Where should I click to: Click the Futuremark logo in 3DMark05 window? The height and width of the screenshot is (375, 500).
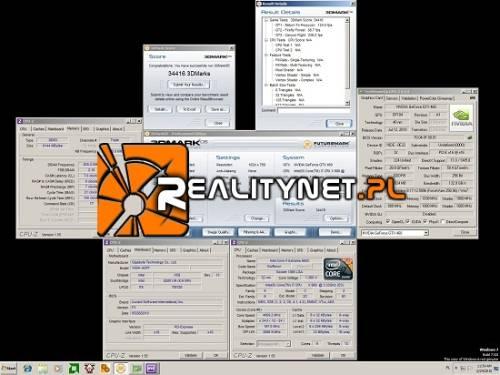(x=327, y=144)
